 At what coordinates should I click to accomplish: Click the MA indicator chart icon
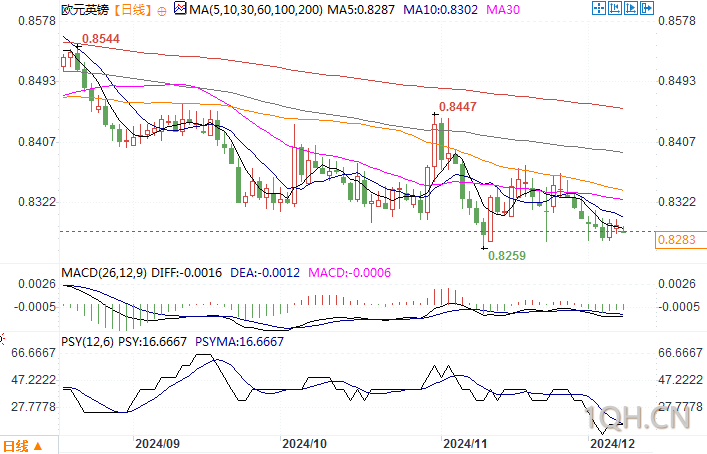click(x=180, y=8)
